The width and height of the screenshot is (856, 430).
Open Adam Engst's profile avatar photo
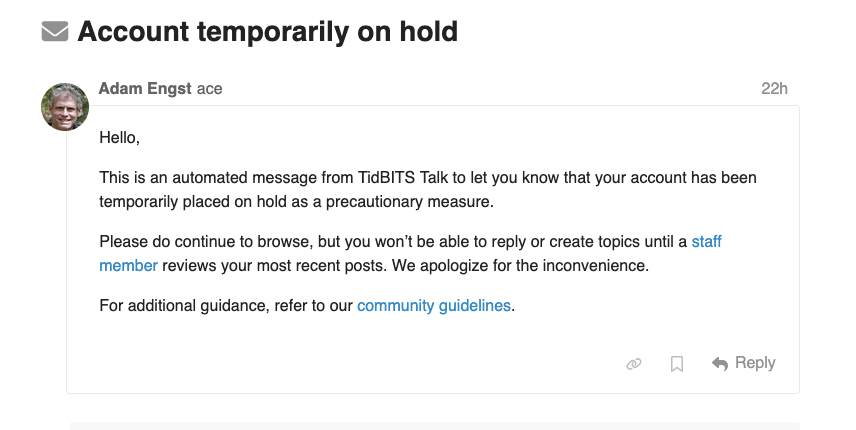(x=65, y=107)
